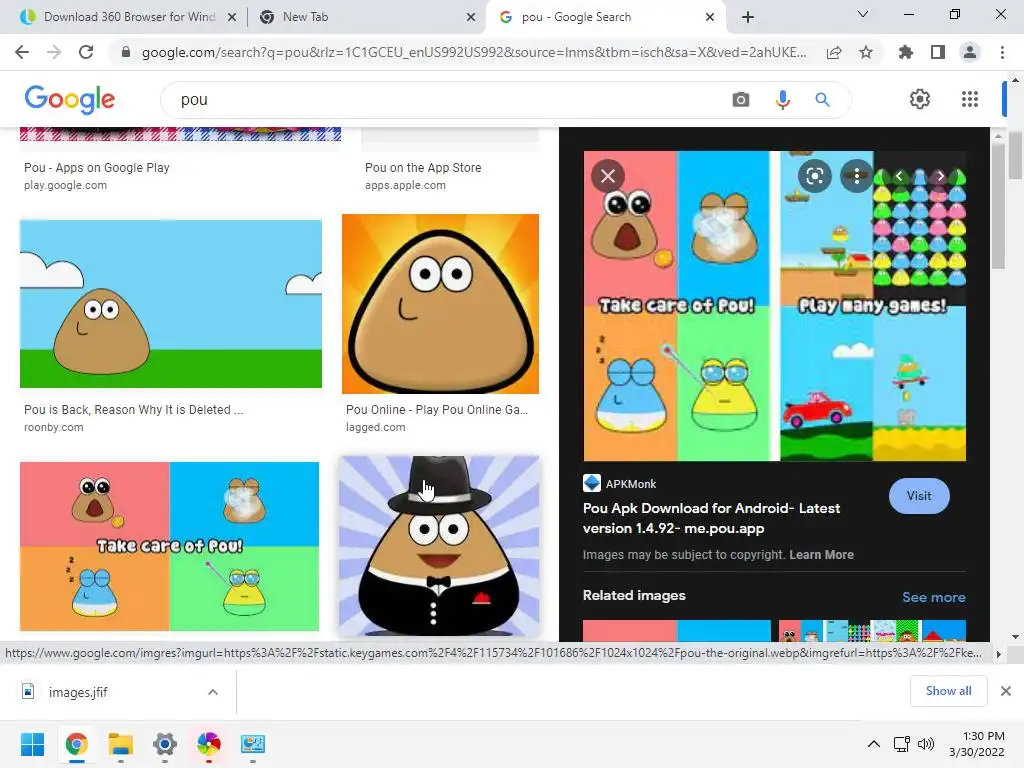Open Pou Apk Download title link
This screenshot has height=768, width=1024.
[711, 518]
